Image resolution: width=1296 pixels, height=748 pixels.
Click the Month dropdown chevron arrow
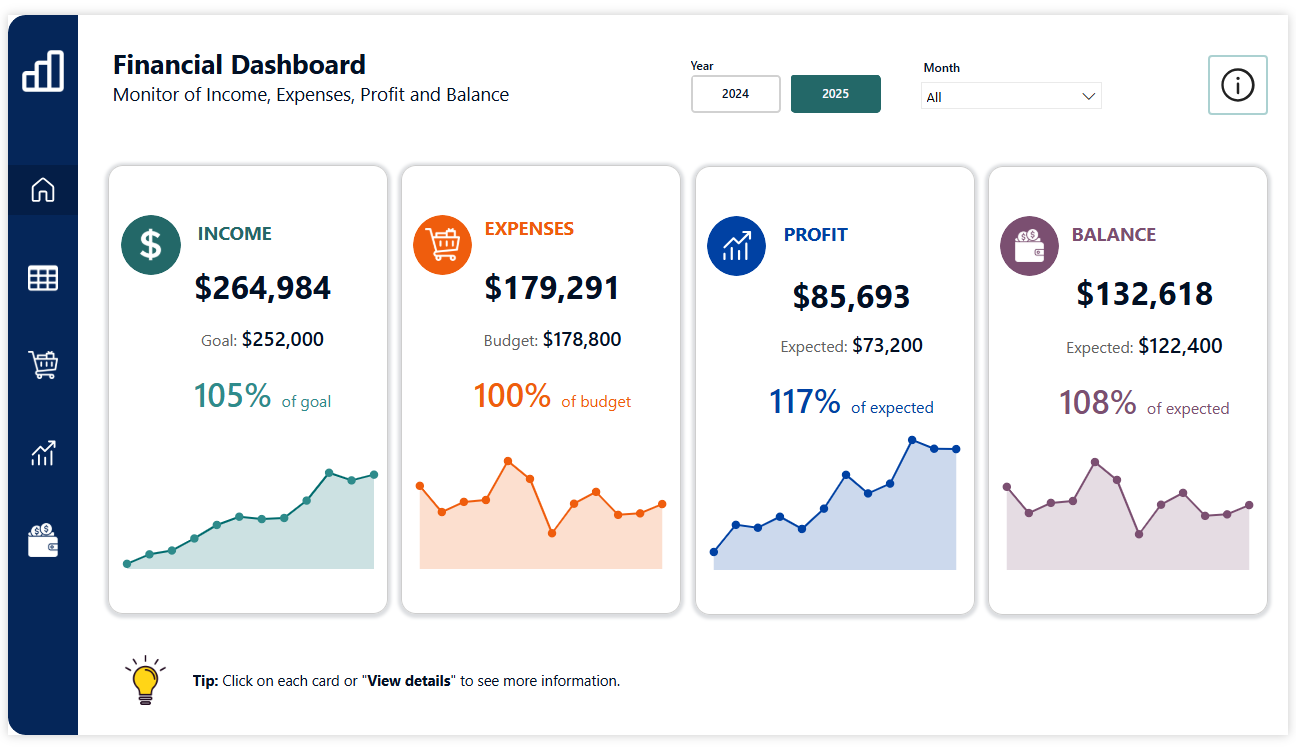[1089, 97]
